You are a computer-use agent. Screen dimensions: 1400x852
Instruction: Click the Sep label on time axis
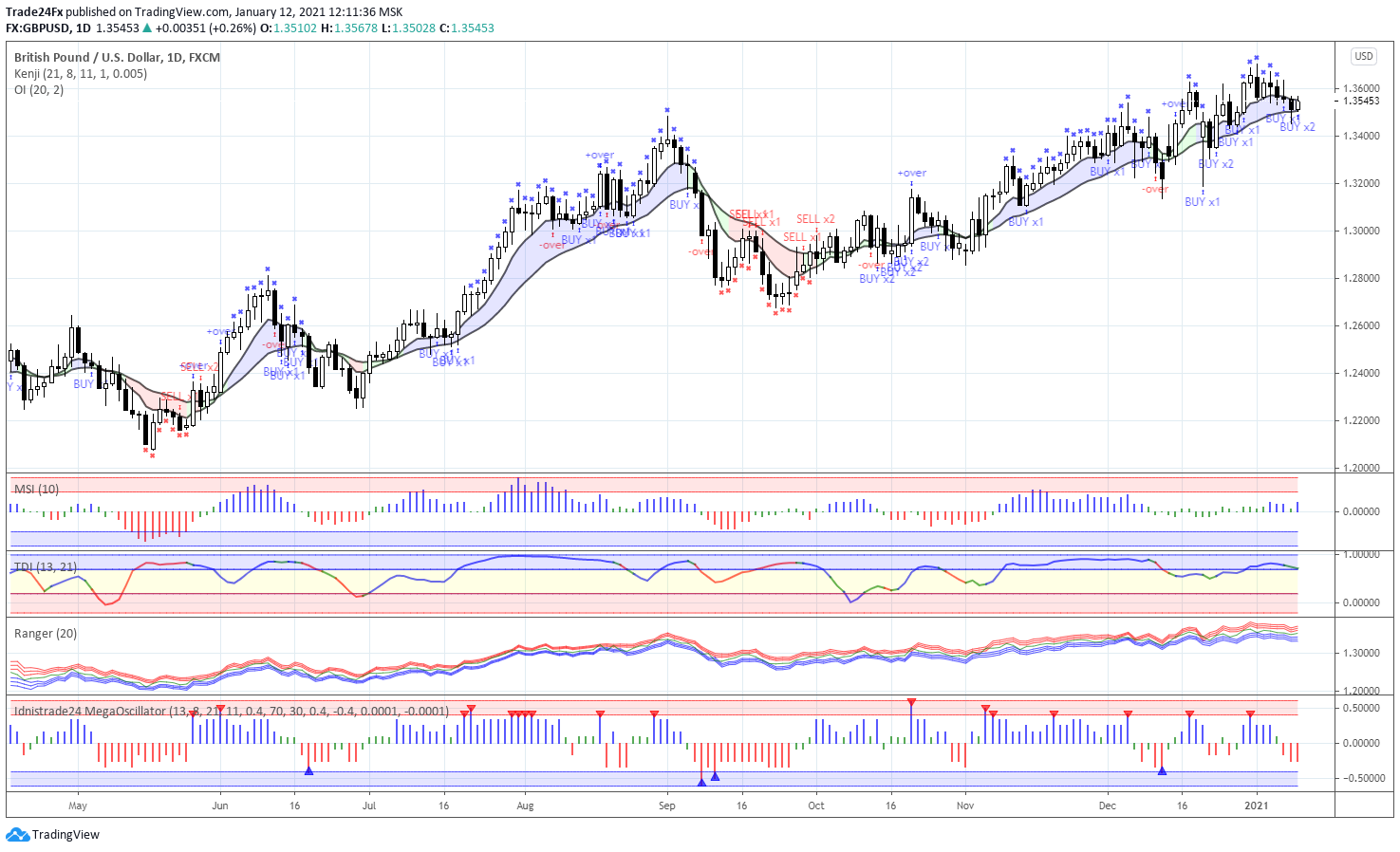[x=667, y=806]
